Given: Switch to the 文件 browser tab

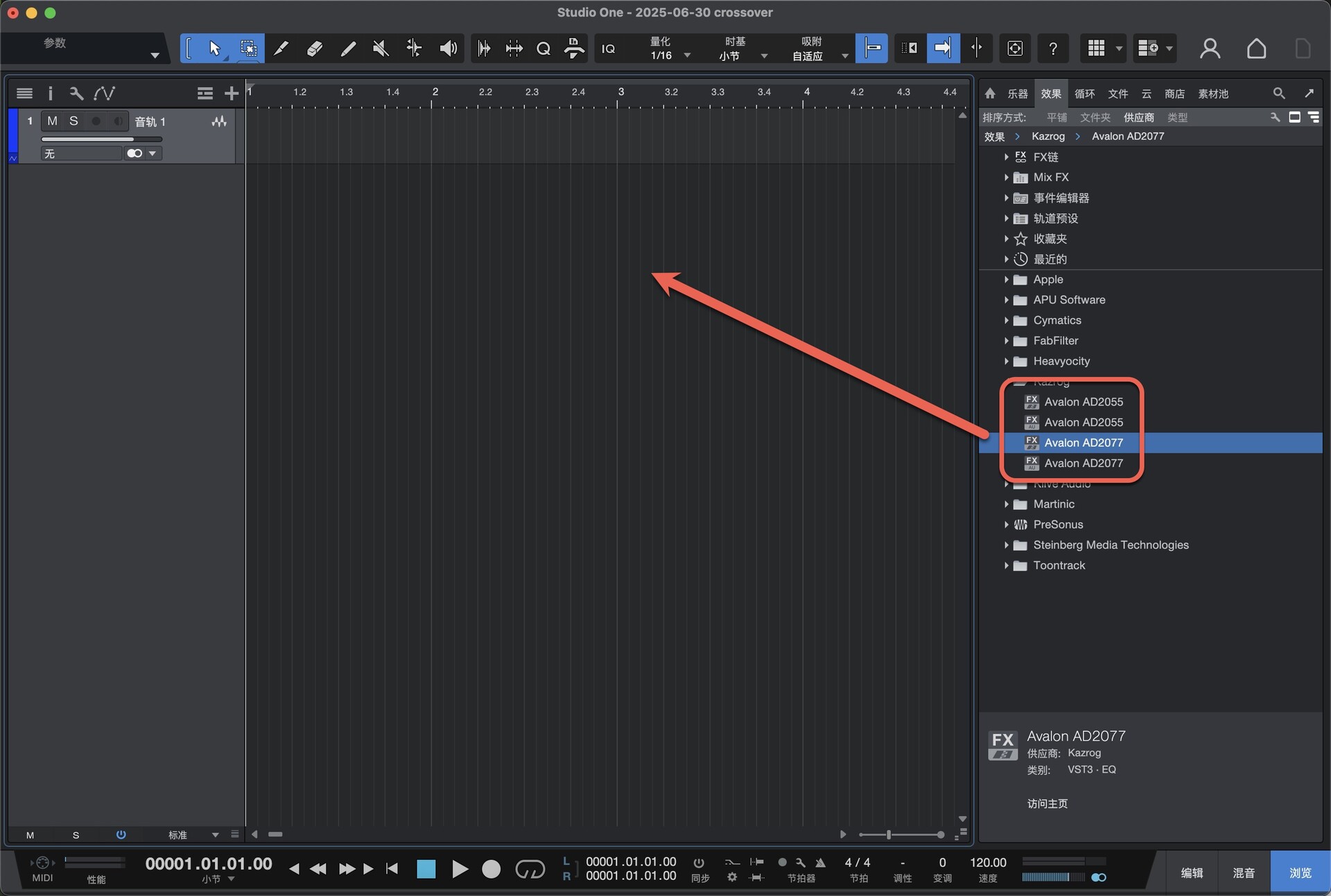Looking at the screenshot, I should [1117, 94].
